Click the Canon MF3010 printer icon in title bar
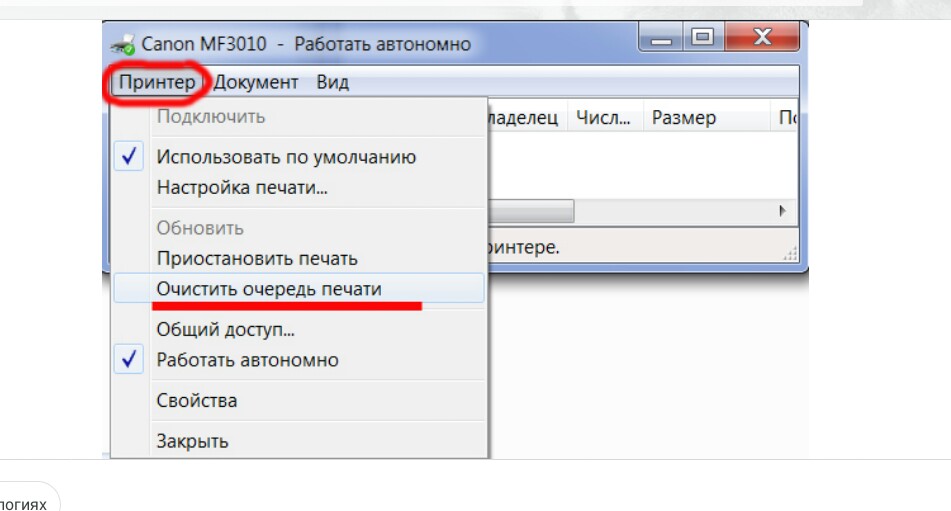This screenshot has height=511, width=951. (x=124, y=44)
